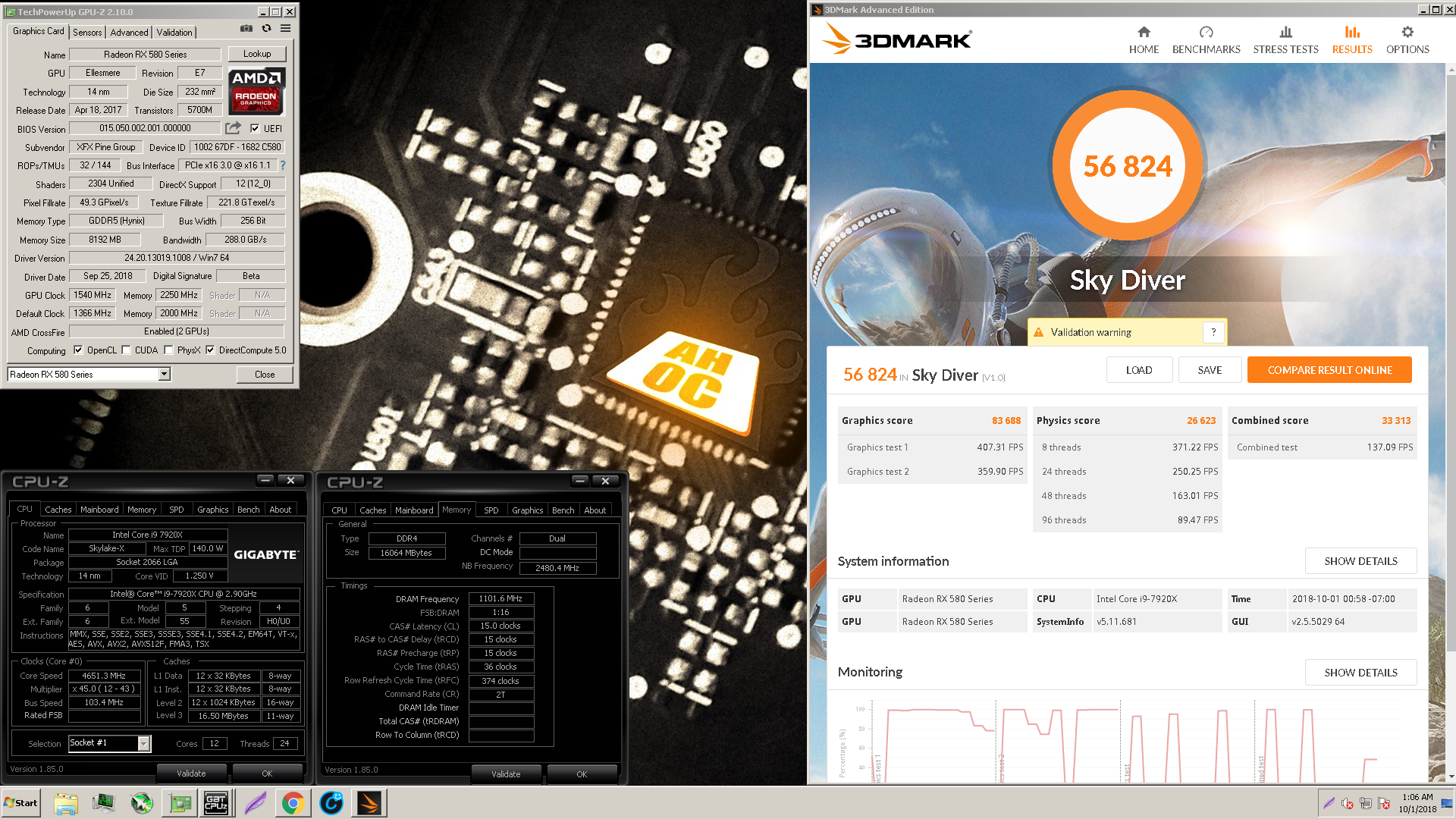
Task: Click the BIOS export share icon
Action: click(234, 128)
